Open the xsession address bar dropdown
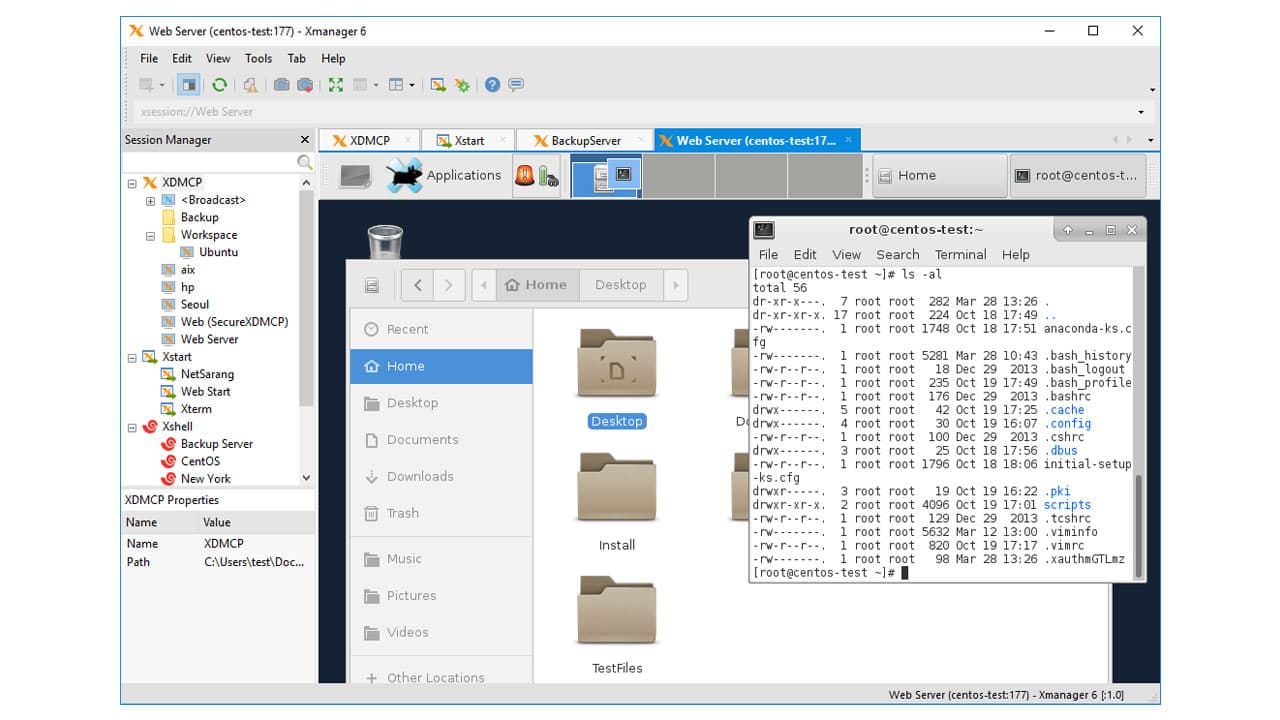The width and height of the screenshot is (1280, 720). [1141, 111]
